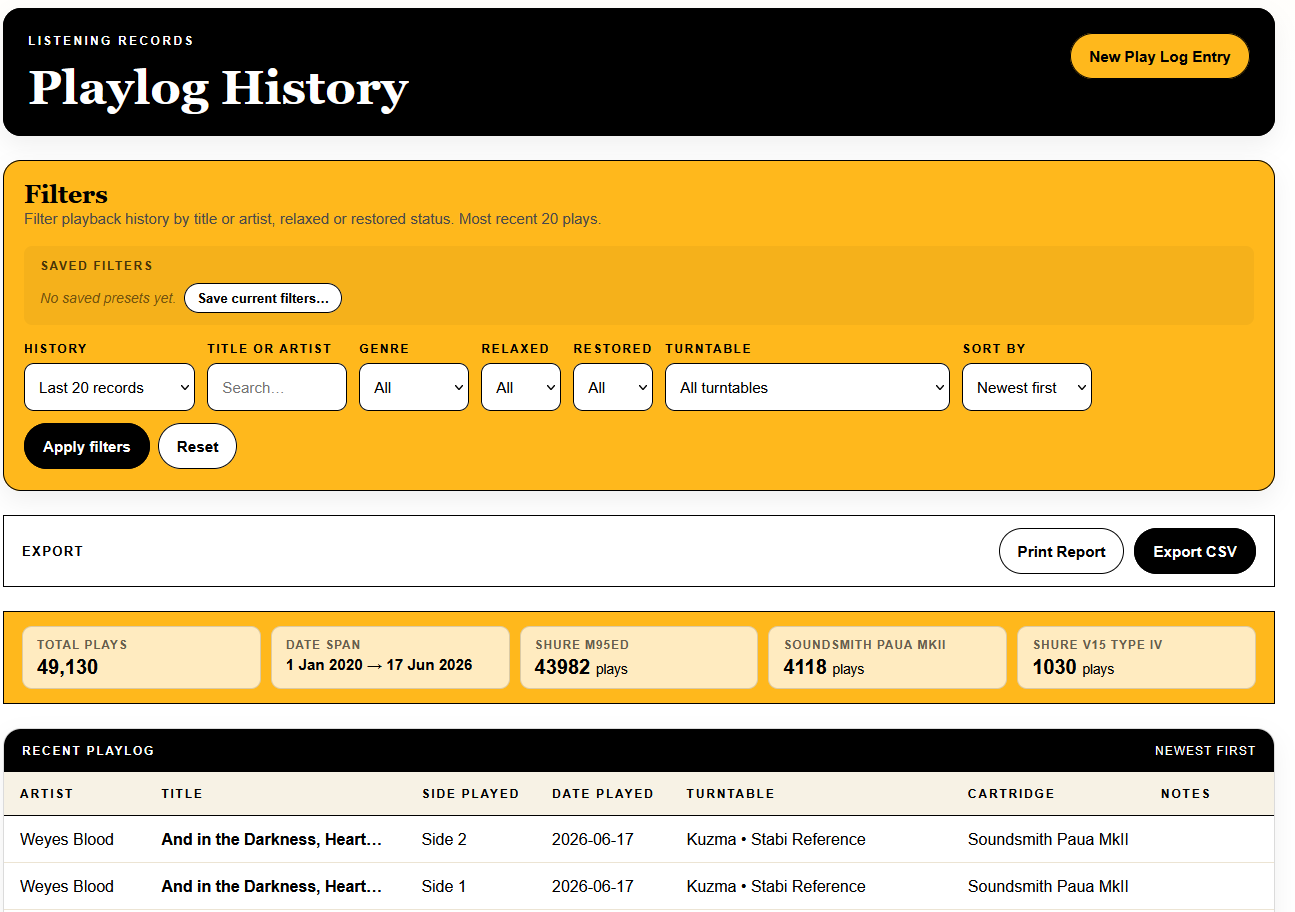1295x912 pixels.
Task: Click the Date Played column header
Action: point(603,793)
